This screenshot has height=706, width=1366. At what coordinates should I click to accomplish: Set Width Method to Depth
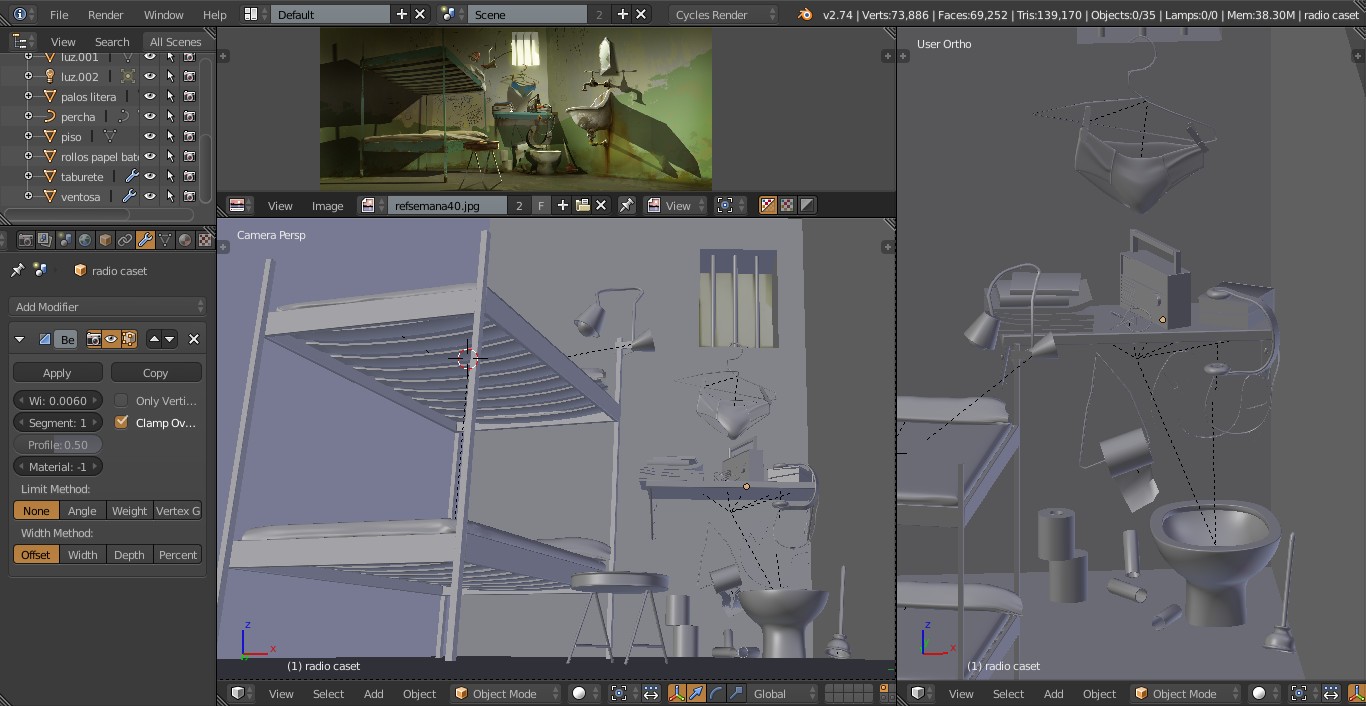pos(129,554)
